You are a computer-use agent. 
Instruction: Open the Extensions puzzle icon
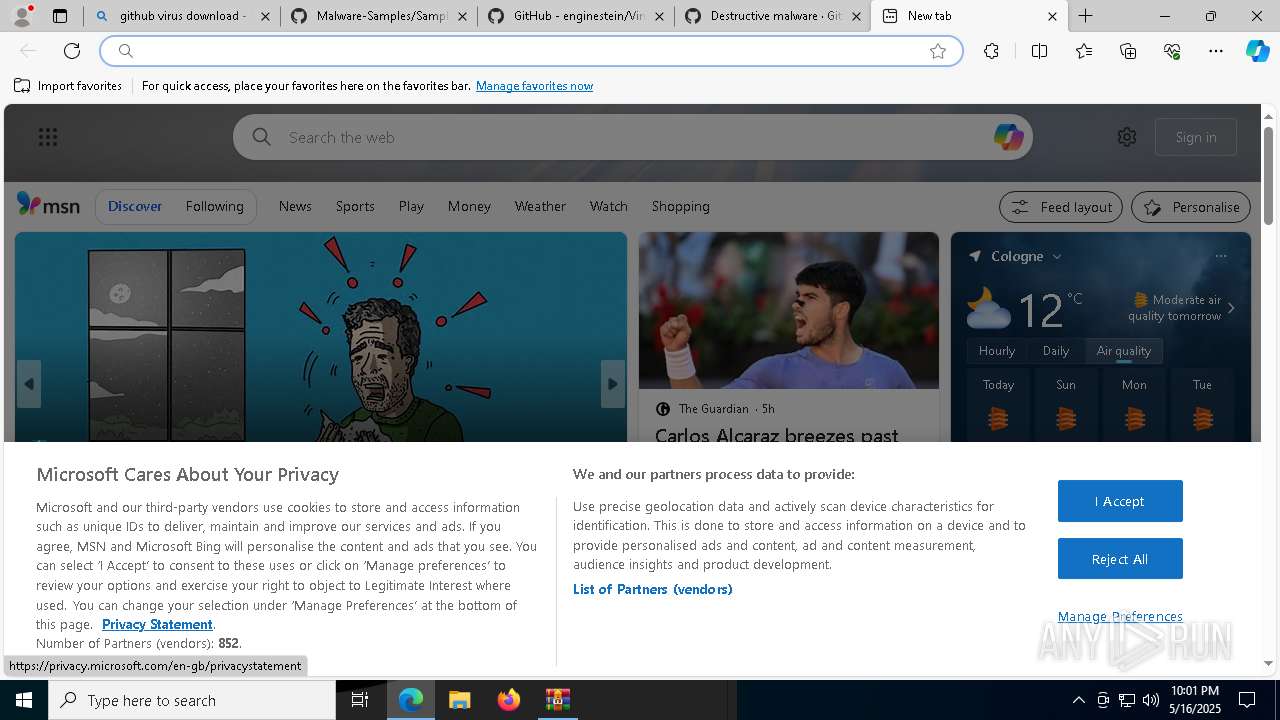pos(991,51)
